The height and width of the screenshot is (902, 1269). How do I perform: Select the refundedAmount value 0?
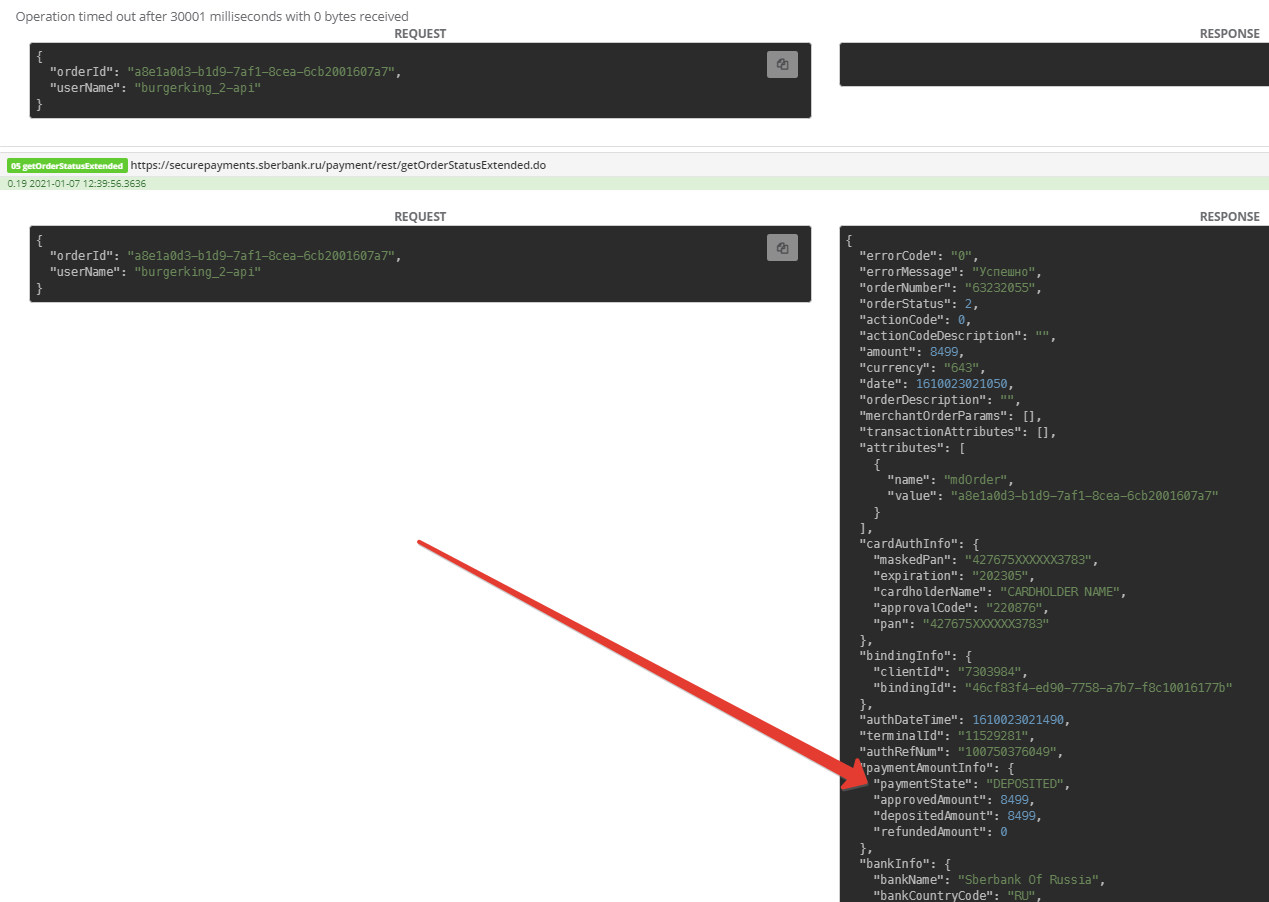tap(1003, 832)
